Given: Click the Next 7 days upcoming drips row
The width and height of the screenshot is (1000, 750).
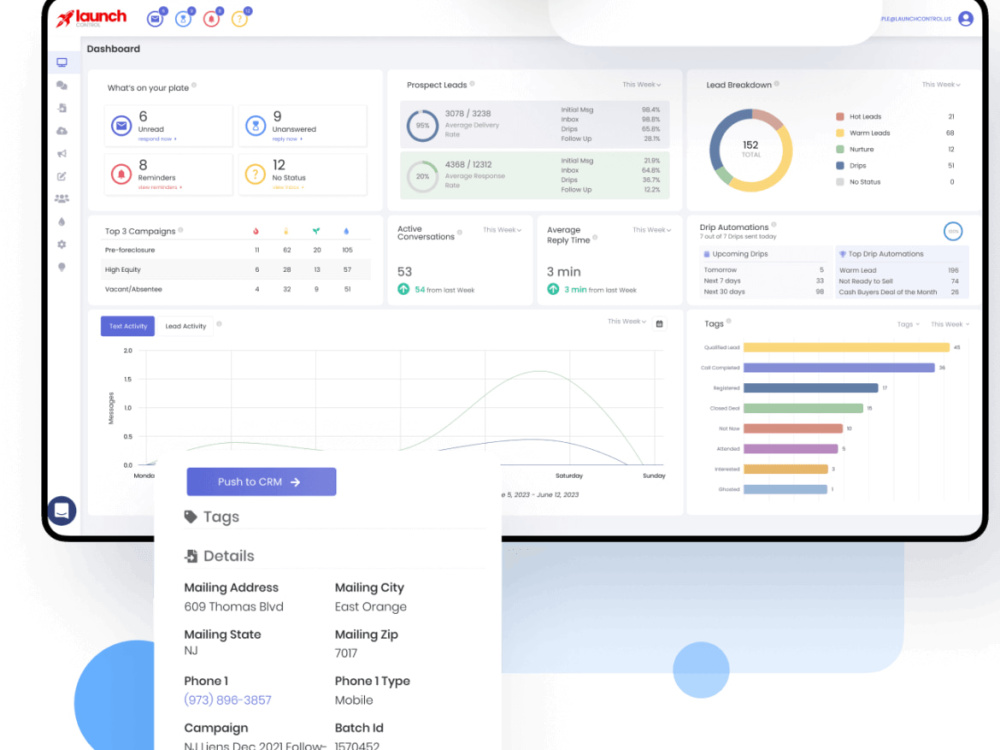Looking at the screenshot, I should (763, 281).
